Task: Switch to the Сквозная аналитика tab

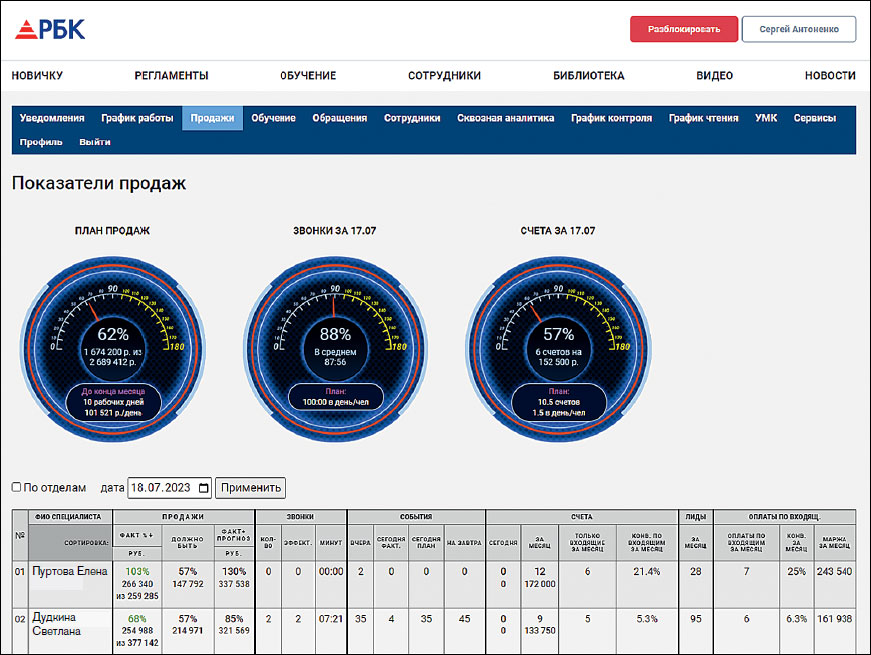Action: [505, 118]
